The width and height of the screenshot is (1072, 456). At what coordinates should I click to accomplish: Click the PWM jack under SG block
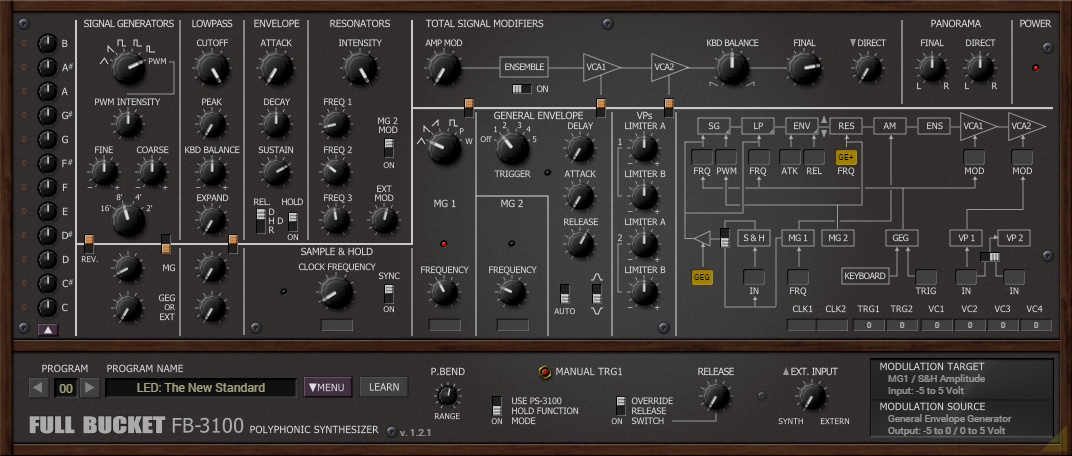[726, 157]
